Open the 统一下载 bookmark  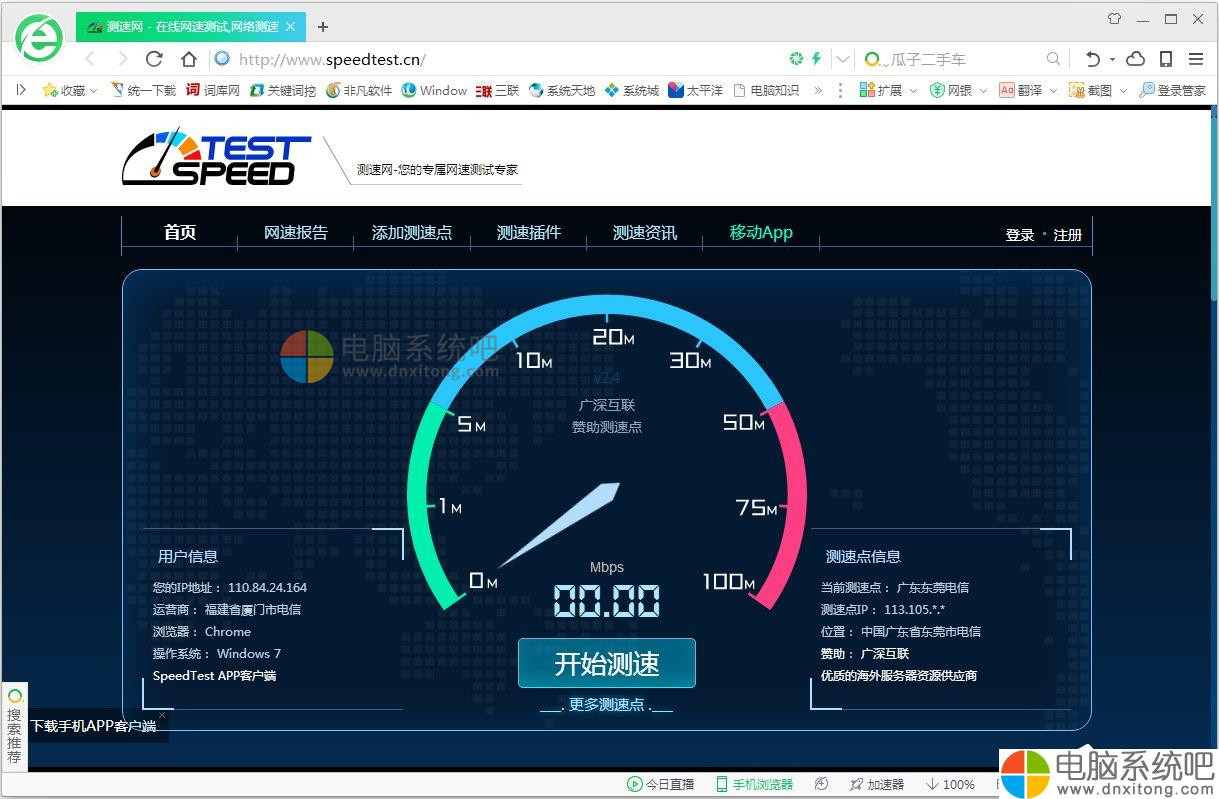(x=143, y=90)
